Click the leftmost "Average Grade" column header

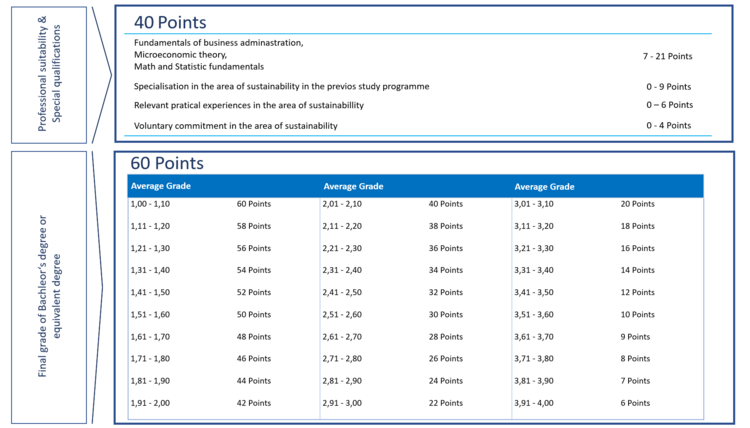click(160, 186)
